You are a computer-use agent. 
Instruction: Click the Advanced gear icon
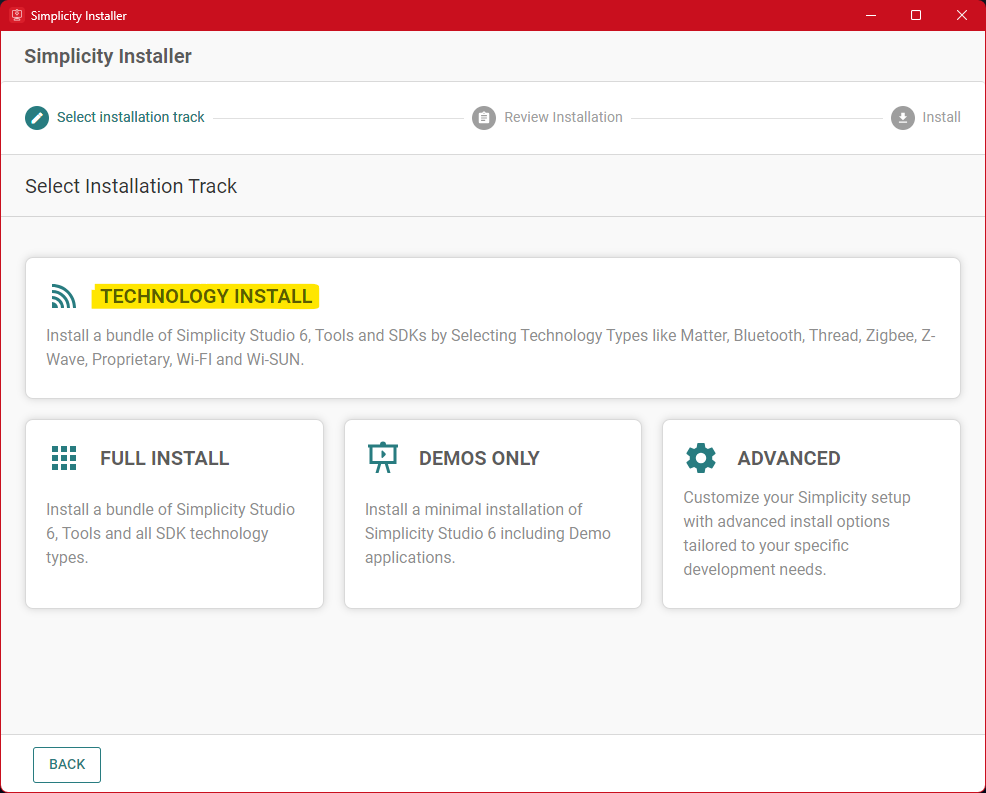pyautogui.click(x=701, y=458)
